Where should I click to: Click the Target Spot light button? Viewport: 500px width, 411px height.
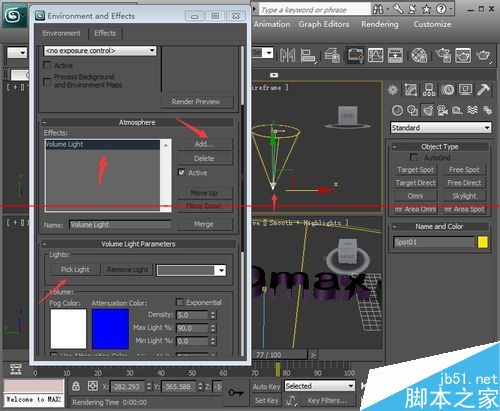click(x=415, y=170)
